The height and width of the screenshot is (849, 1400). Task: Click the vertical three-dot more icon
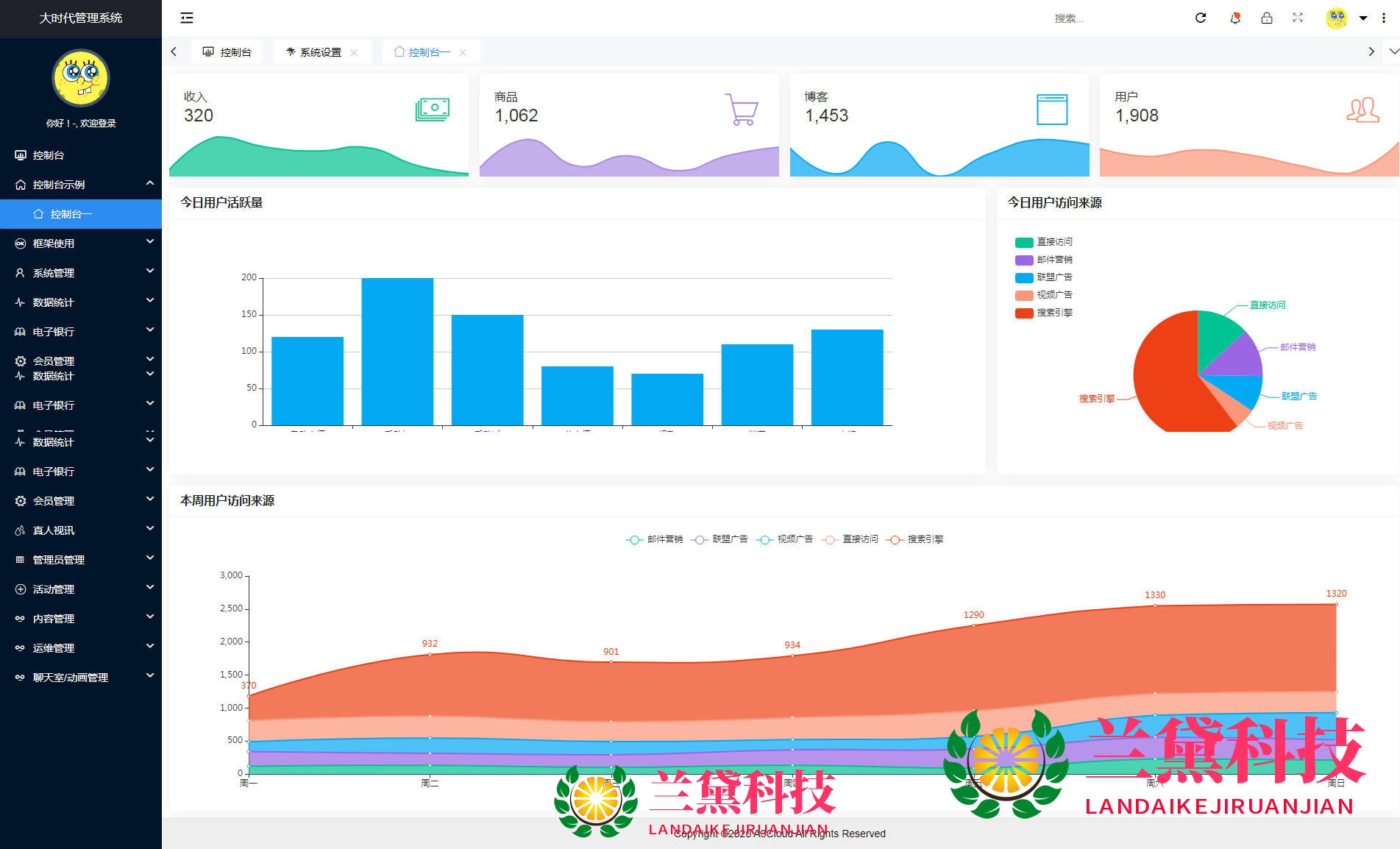coord(1384,18)
